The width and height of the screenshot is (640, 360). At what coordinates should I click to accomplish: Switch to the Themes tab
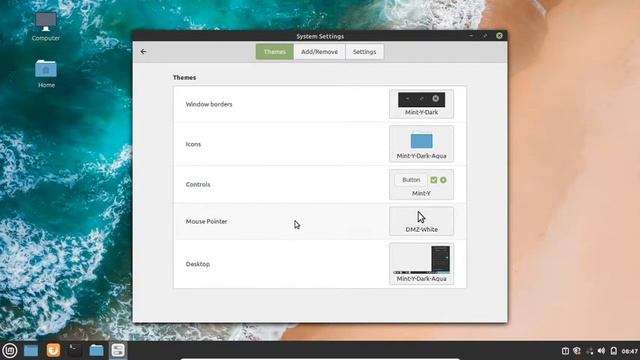[275, 52]
